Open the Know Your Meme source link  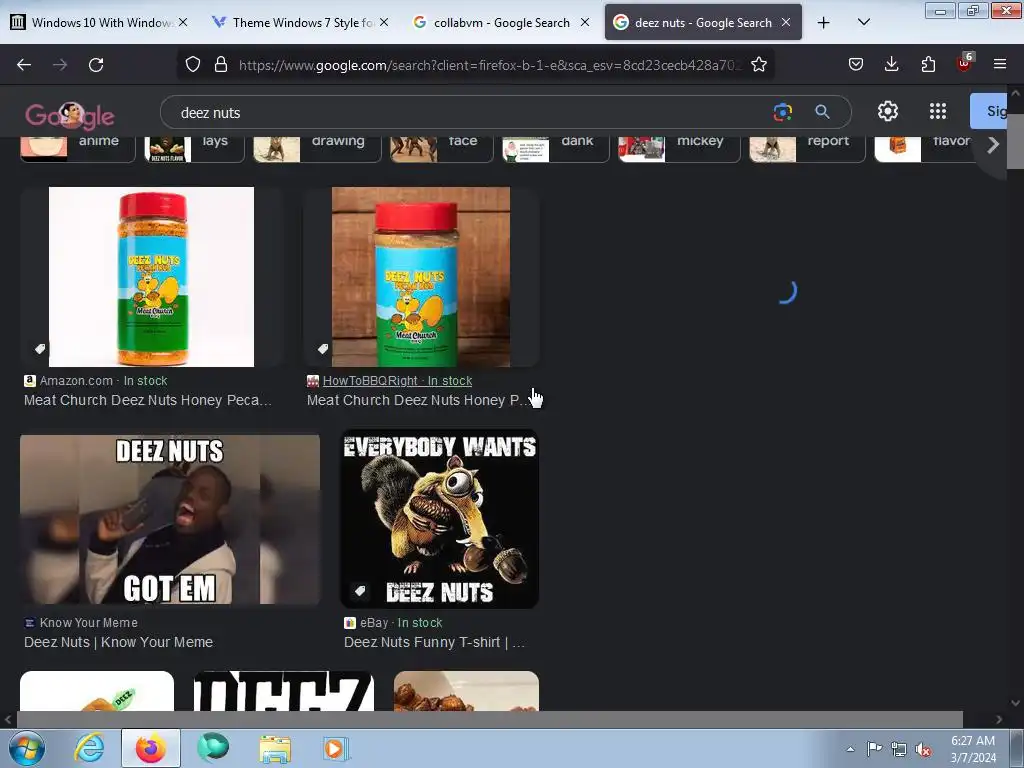(88, 623)
